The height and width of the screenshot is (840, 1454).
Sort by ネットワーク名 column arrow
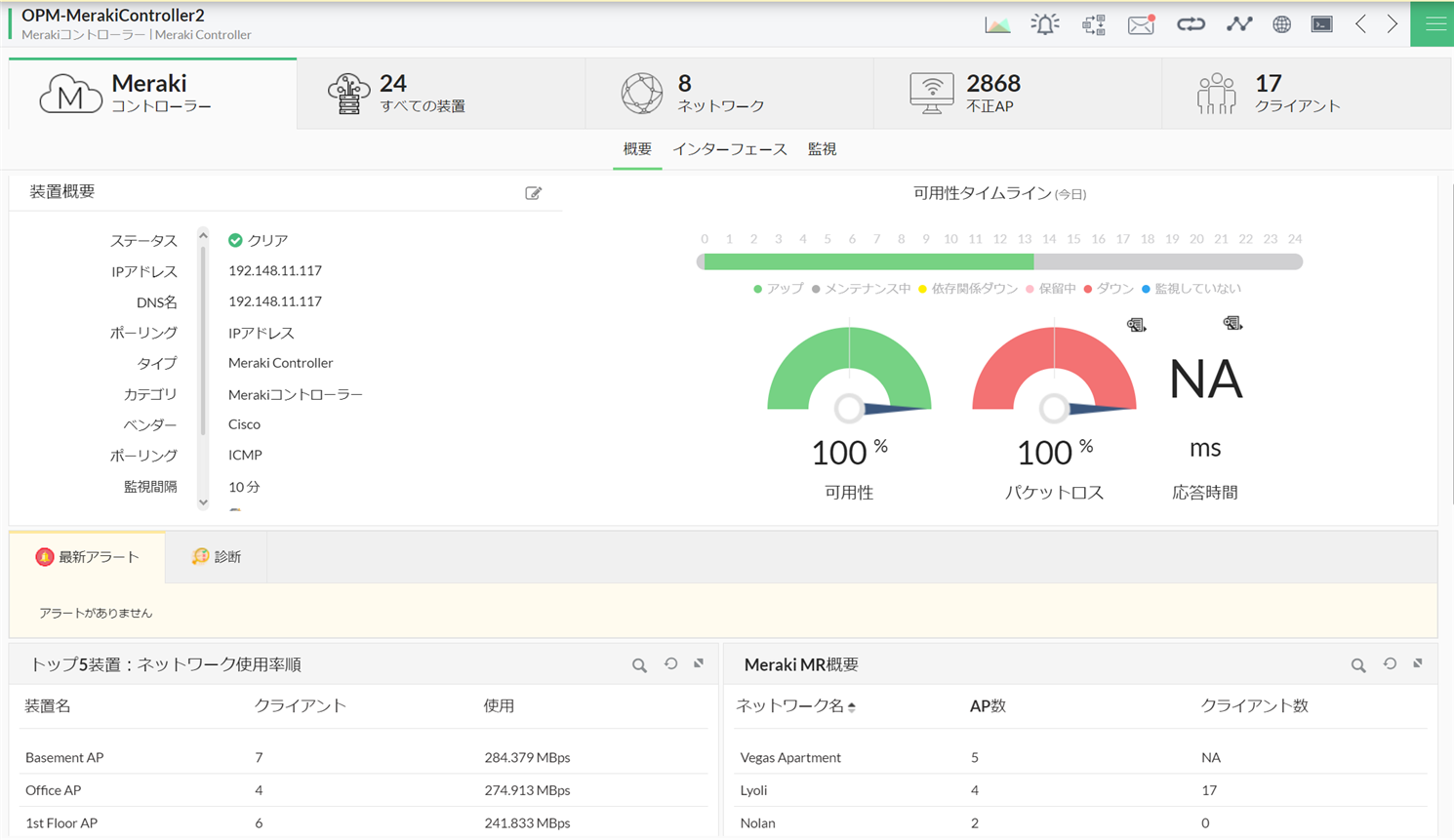[x=852, y=707]
